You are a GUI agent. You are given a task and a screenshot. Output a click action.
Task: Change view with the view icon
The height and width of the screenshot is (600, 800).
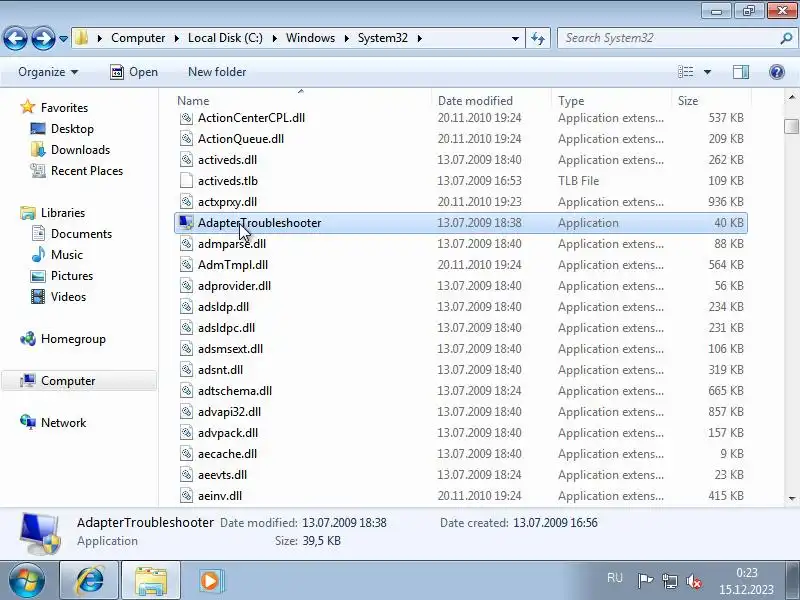point(685,72)
